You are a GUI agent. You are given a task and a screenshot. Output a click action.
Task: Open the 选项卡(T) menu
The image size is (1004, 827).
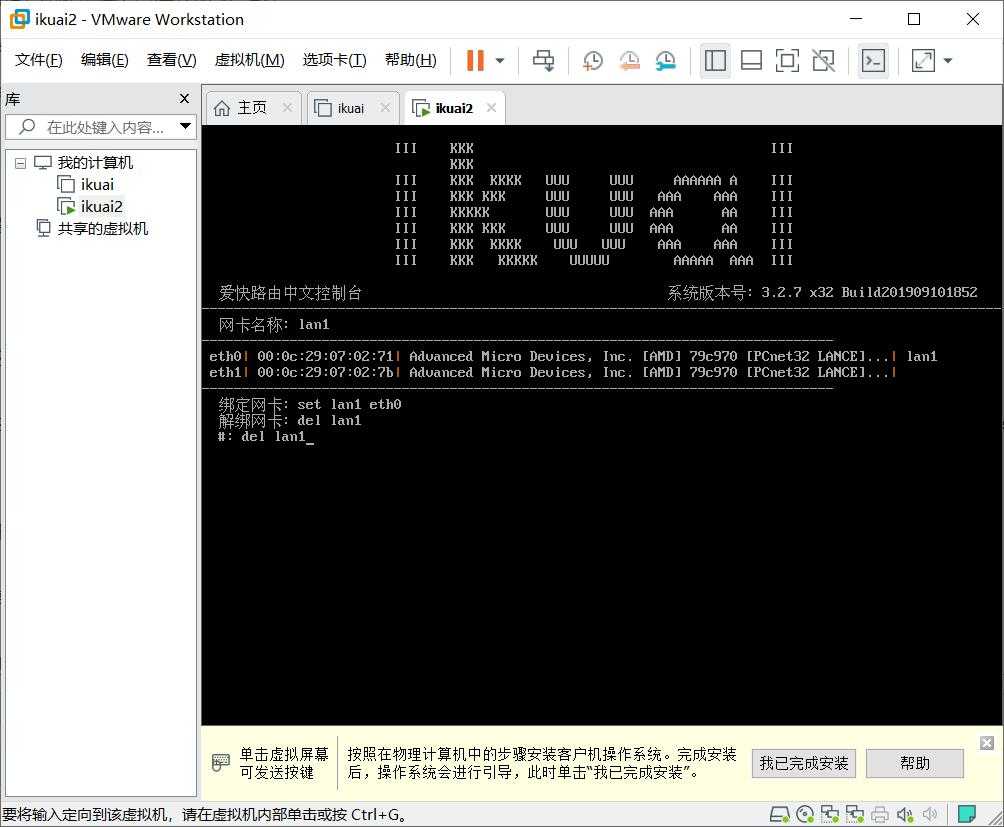(x=334, y=60)
